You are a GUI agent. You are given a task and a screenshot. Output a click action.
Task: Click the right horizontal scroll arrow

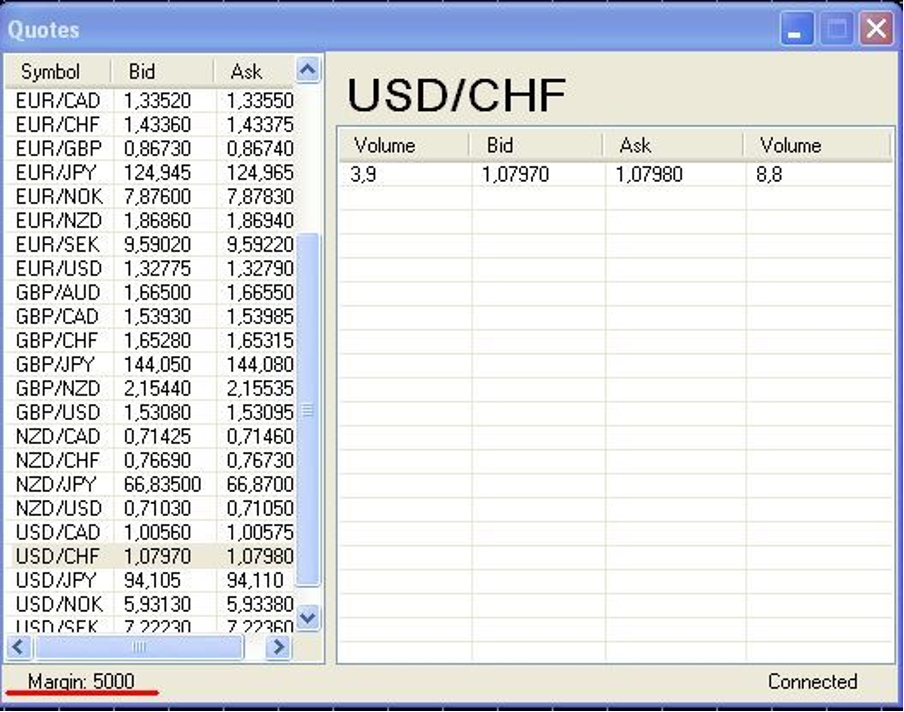pyautogui.click(x=278, y=647)
